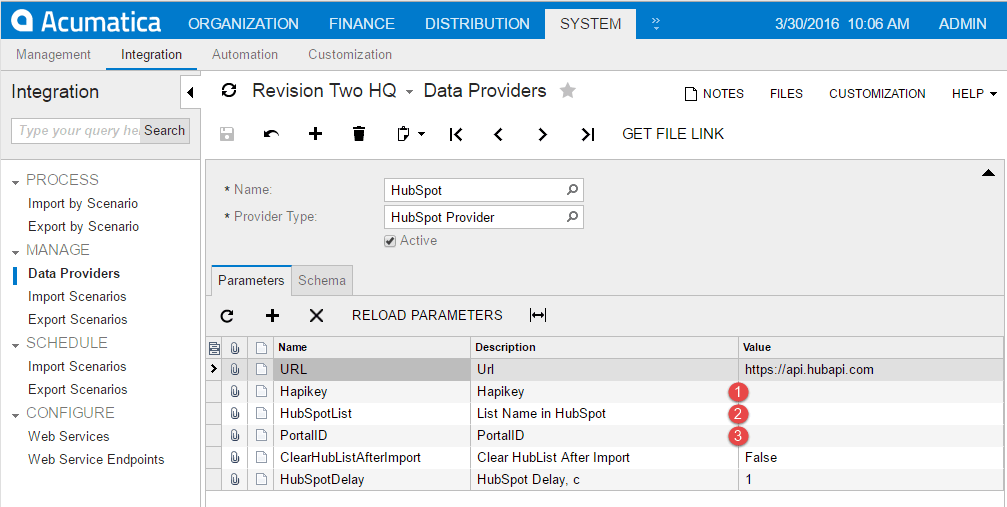Delete the selected parameter row
Viewport: 1007px width, 507px height.
coord(317,316)
